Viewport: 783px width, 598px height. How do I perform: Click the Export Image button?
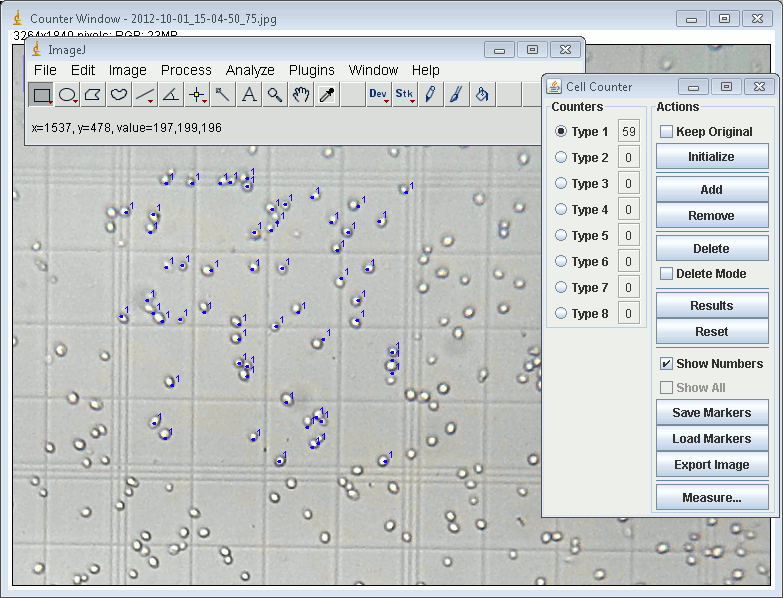pos(712,464)
